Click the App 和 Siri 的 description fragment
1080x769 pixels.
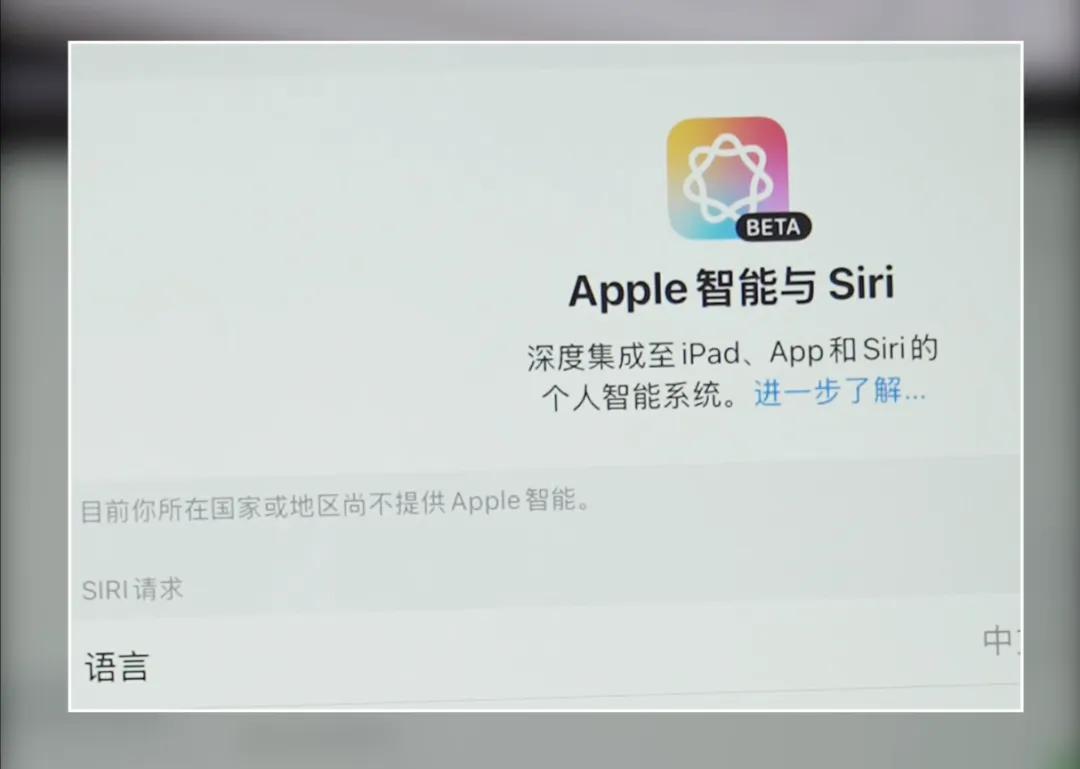click(853, 349)
